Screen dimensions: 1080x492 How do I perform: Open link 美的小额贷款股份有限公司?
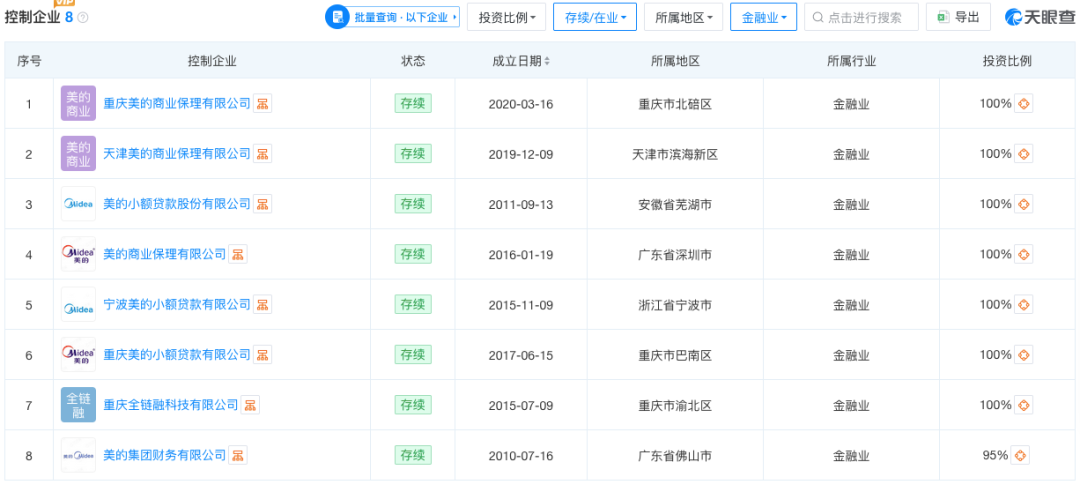pyautogui.click(x=176, y=204)
